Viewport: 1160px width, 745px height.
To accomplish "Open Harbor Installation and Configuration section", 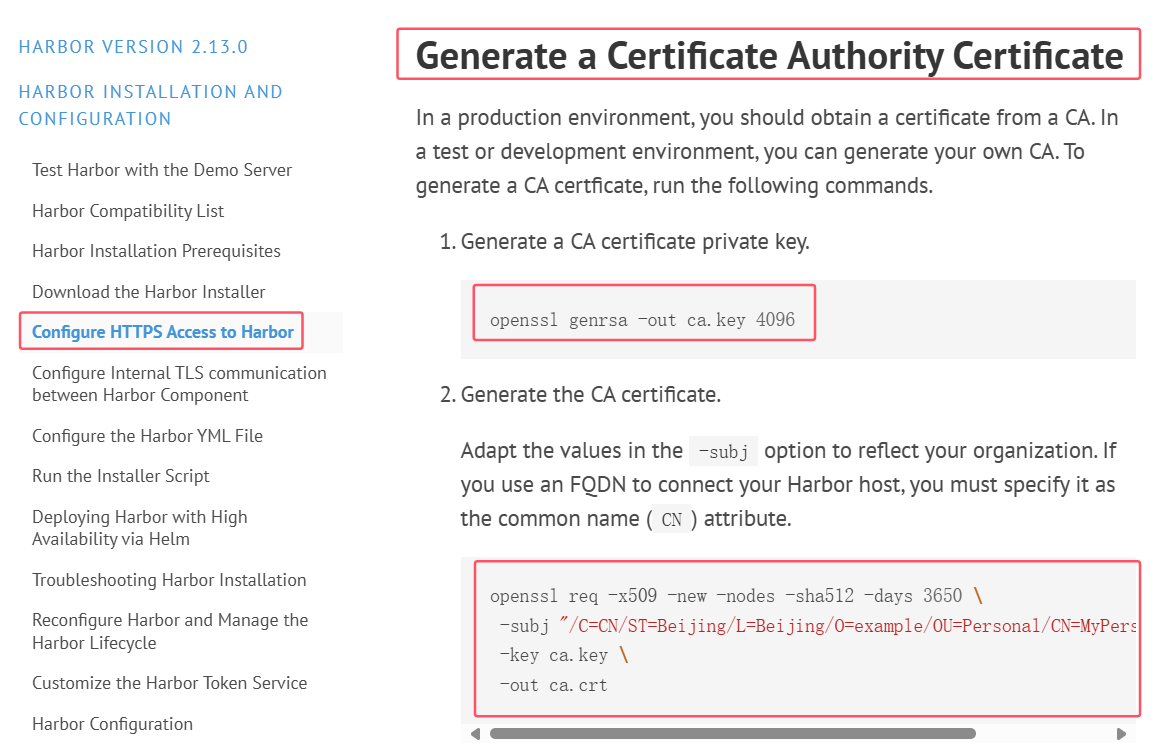I will (150, 105).
